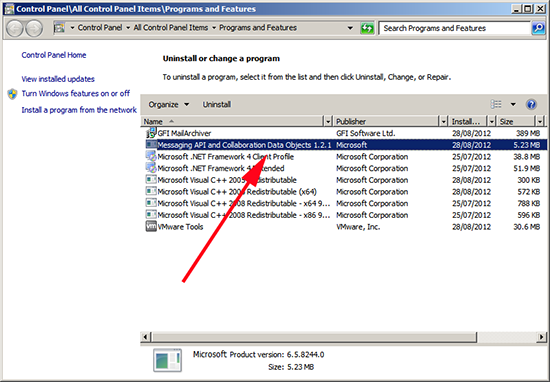
Task: Sort by the Size column header
Action: (516, 121)
